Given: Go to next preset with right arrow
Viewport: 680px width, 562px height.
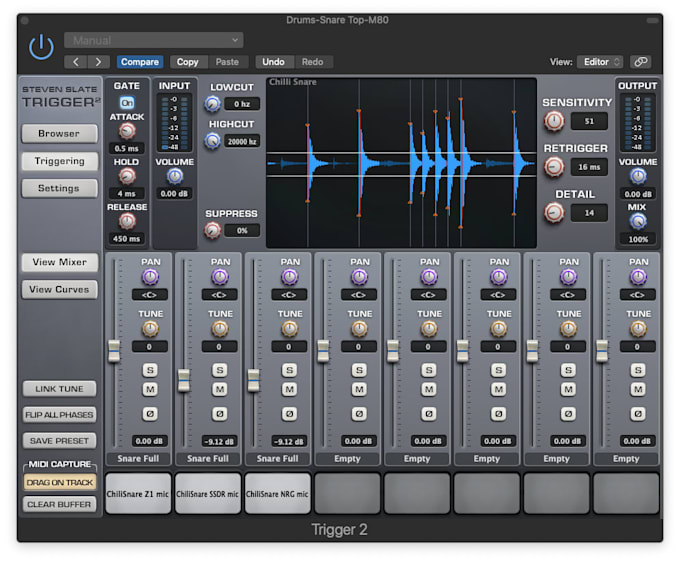Looking at the screenshot, I should coord(98,62).
